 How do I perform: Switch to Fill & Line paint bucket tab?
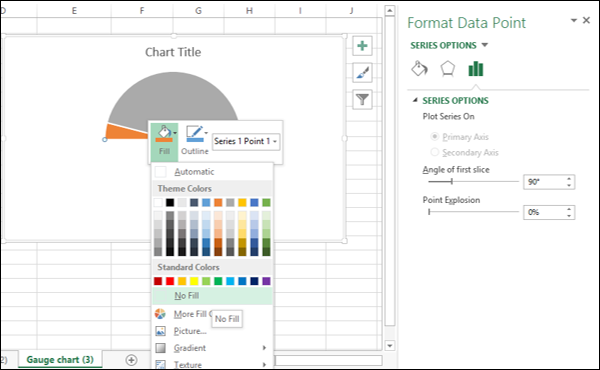point(419,69)
